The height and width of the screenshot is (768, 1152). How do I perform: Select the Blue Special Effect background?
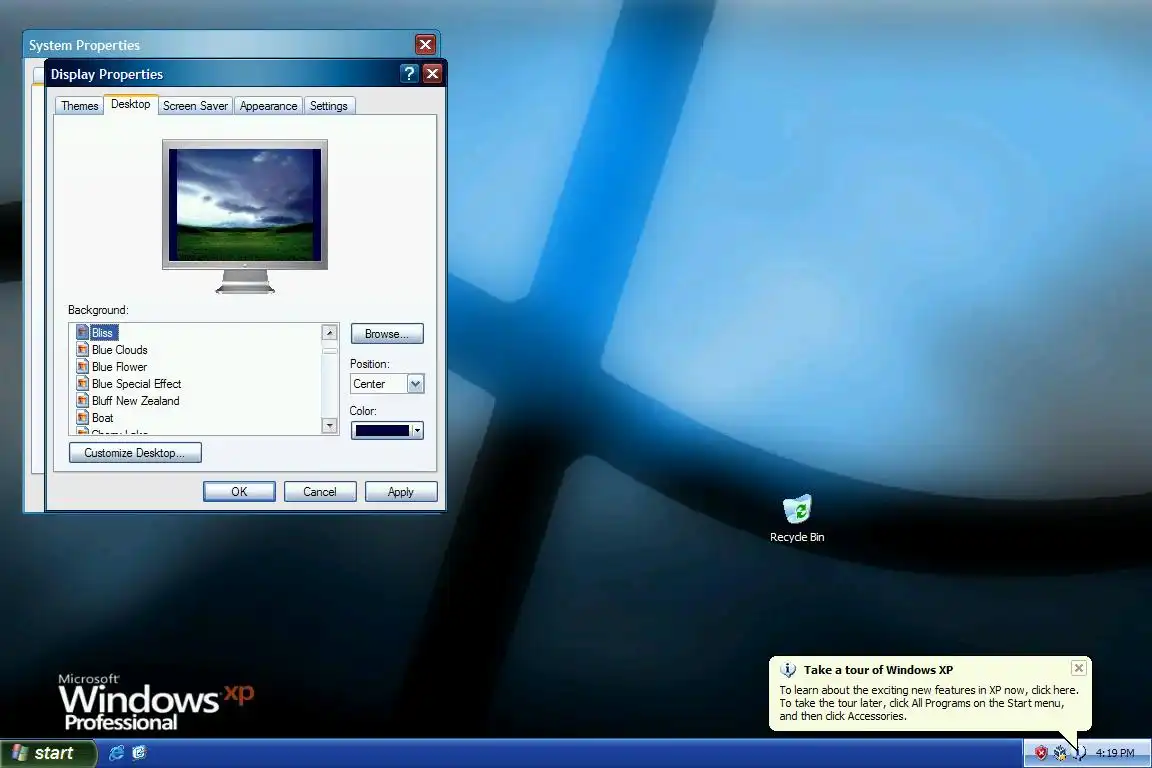click(x=137, y=384)
